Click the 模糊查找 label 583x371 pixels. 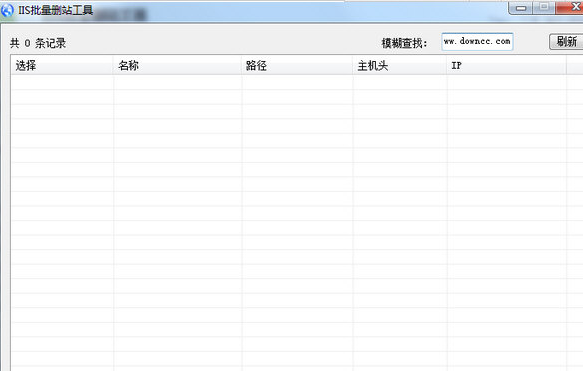pyautogui.click(x=404, y=43)
